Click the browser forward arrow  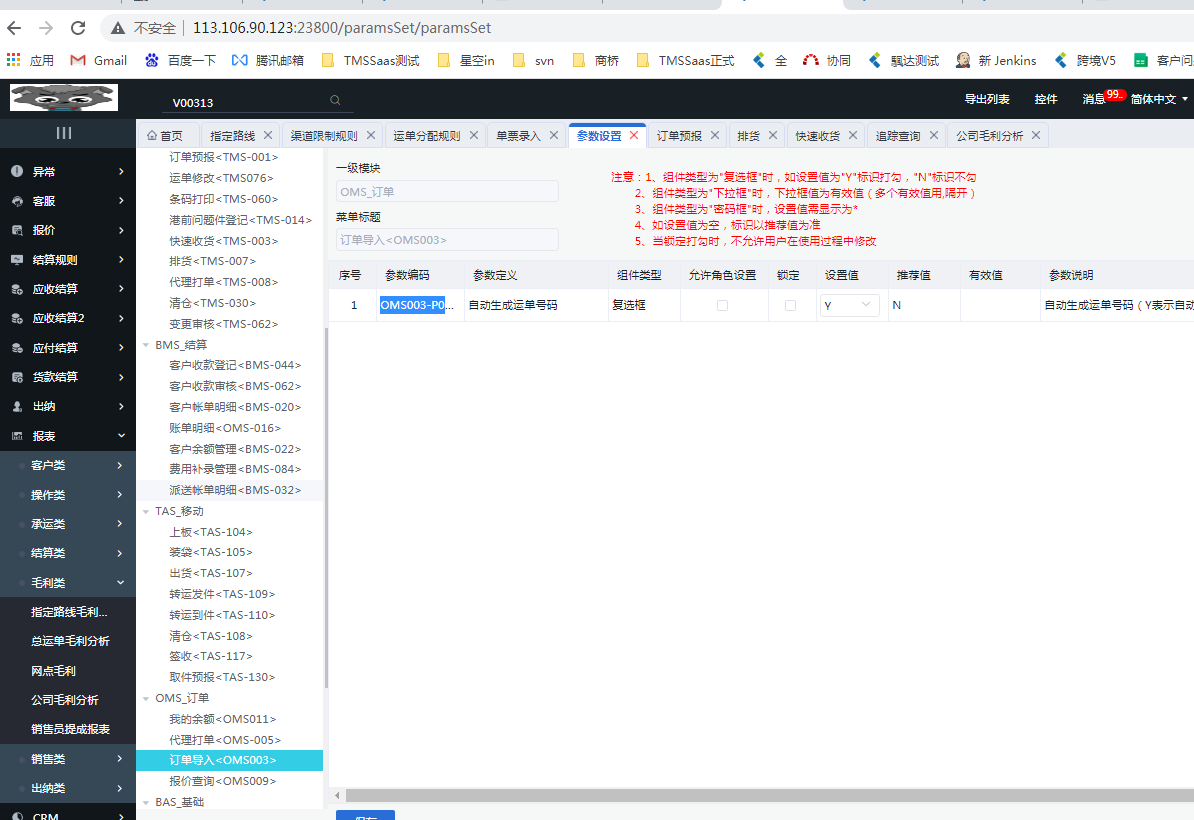point(46,28)
